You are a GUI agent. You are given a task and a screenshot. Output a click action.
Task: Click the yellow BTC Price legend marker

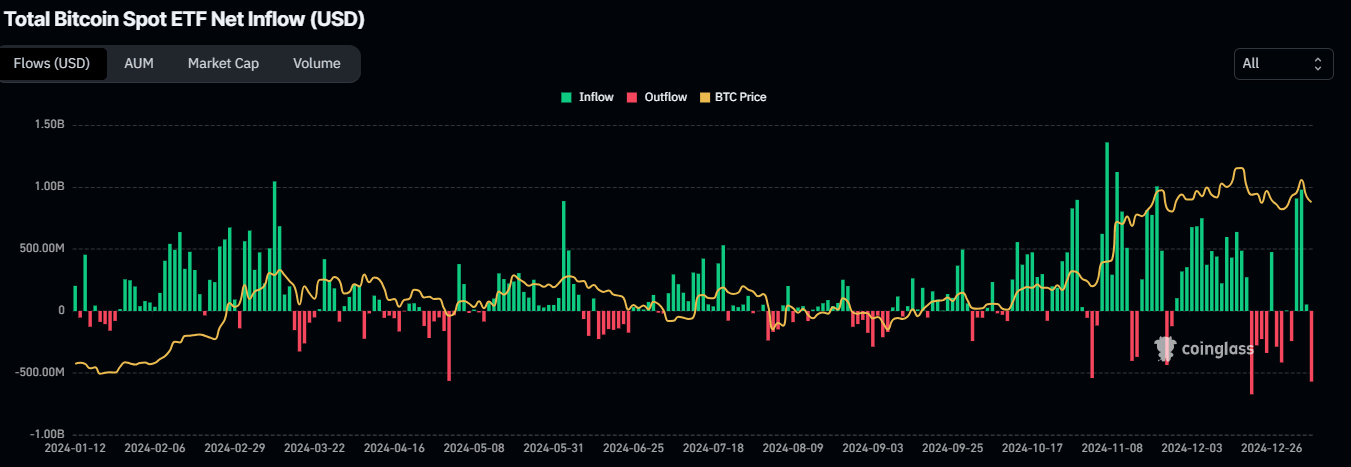[705, 97]
